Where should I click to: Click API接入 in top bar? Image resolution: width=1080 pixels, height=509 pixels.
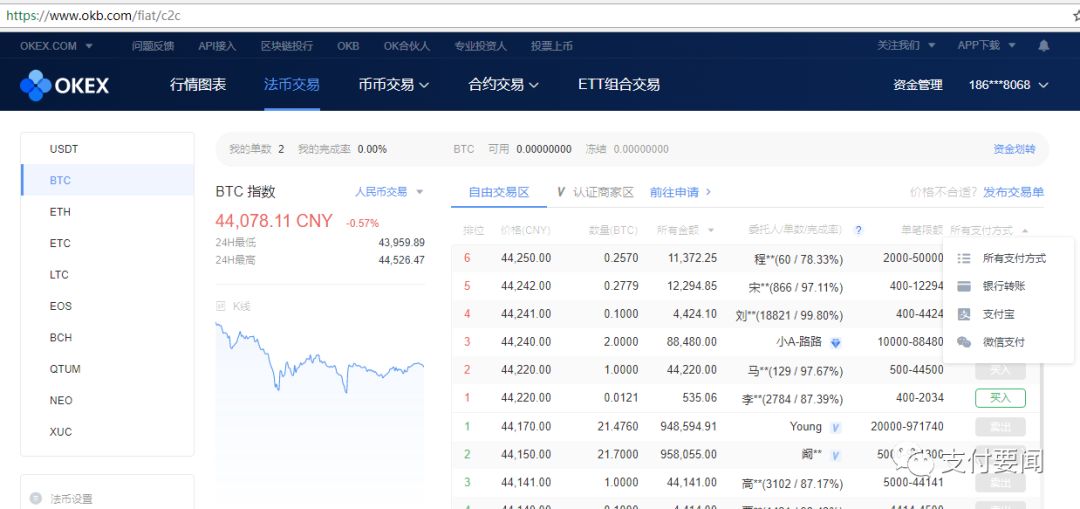click(217, 46)
